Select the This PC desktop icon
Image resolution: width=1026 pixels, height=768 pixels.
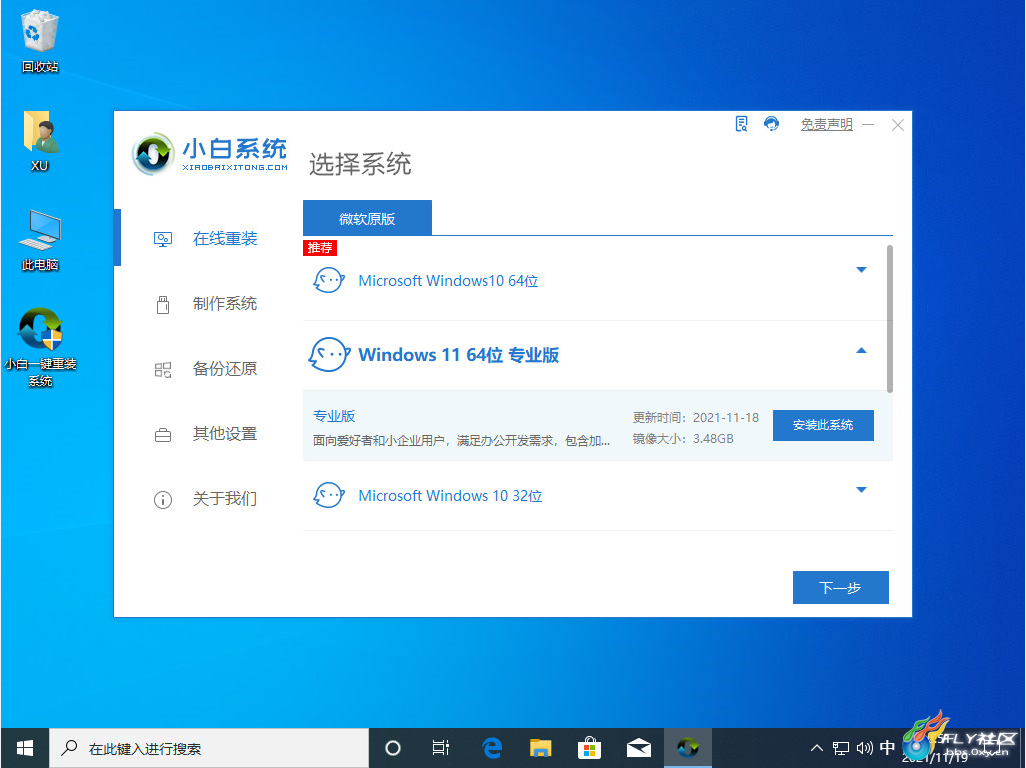pos(40,240)
